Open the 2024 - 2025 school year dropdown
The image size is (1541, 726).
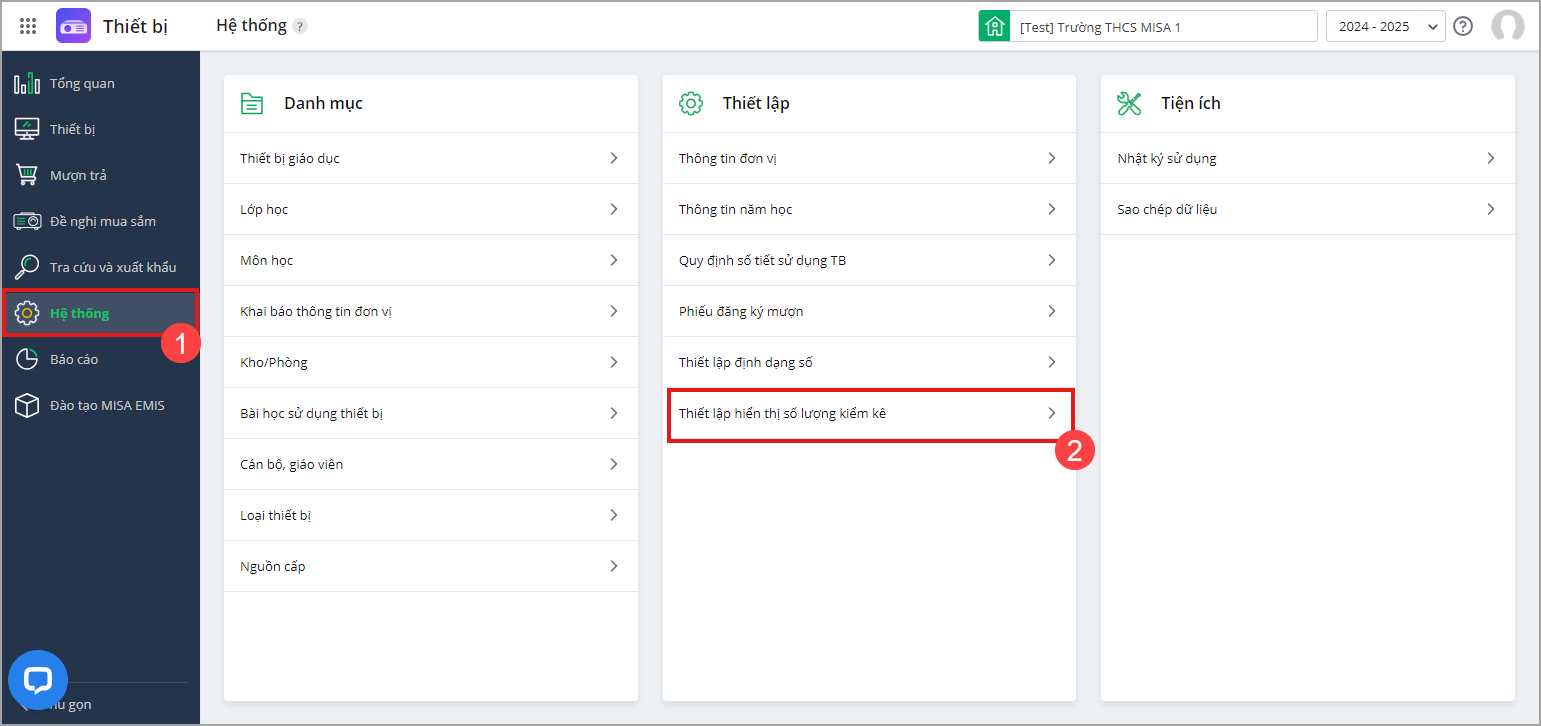[1385, 27]
